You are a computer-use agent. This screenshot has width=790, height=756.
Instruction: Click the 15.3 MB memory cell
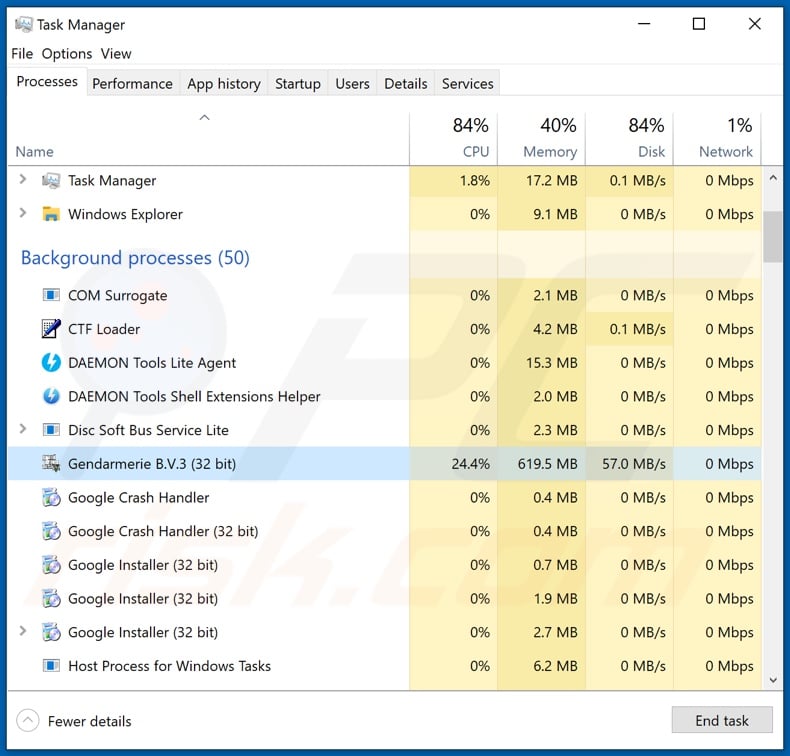(x=541, y=363)
